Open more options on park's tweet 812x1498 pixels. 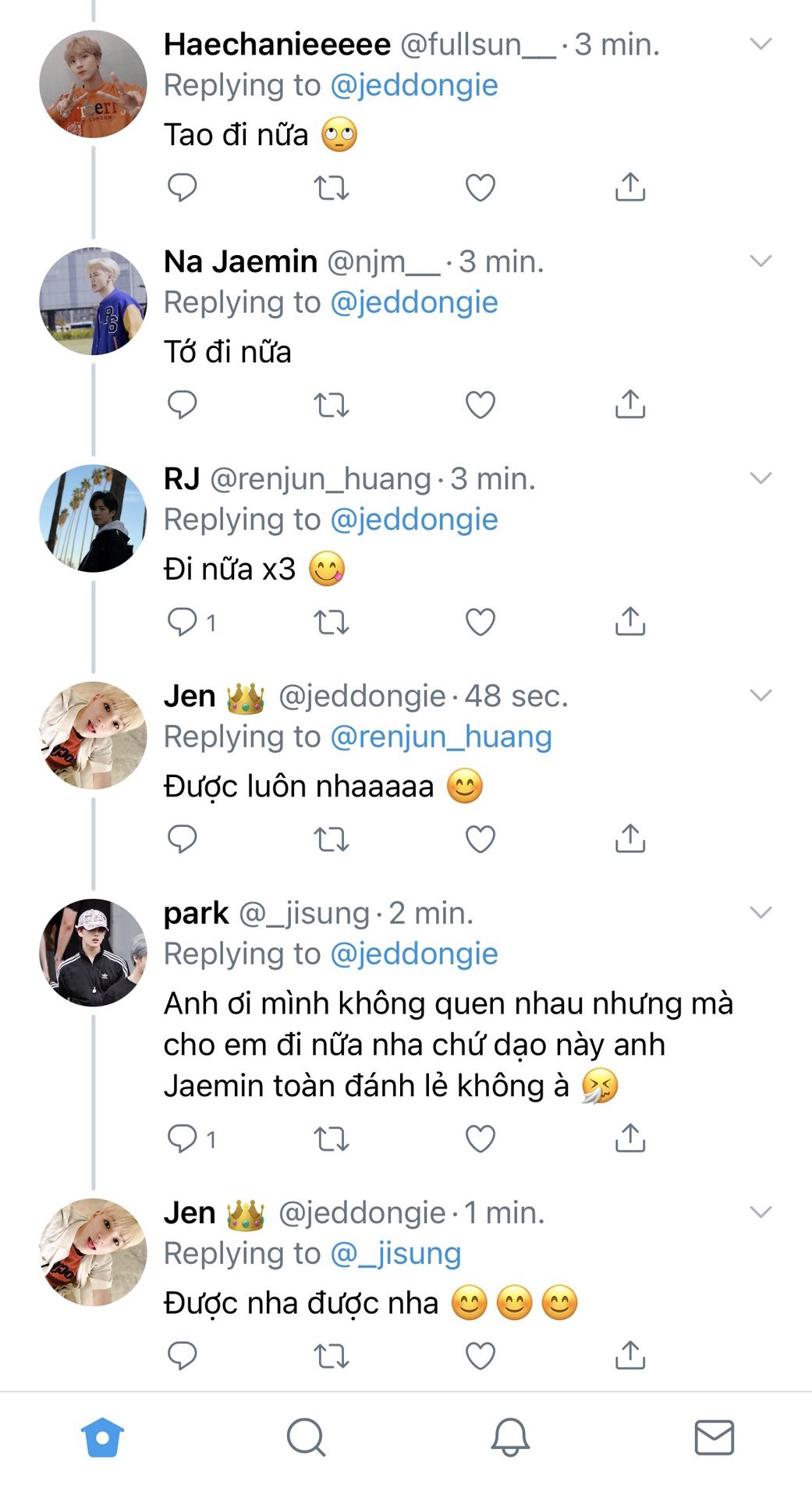[x=761, y=911]
